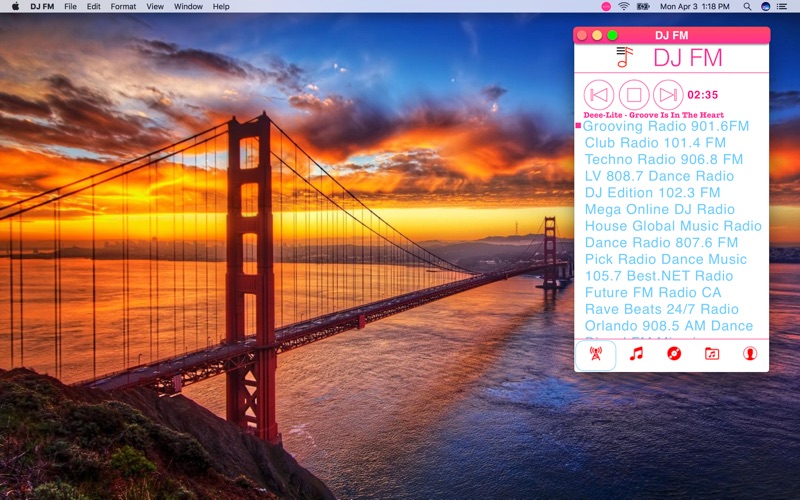Image resolution: width=800 pixels, height=500 pixels.
Task: Zoom the DJ FM window with green button
Action: pos(613,35)
